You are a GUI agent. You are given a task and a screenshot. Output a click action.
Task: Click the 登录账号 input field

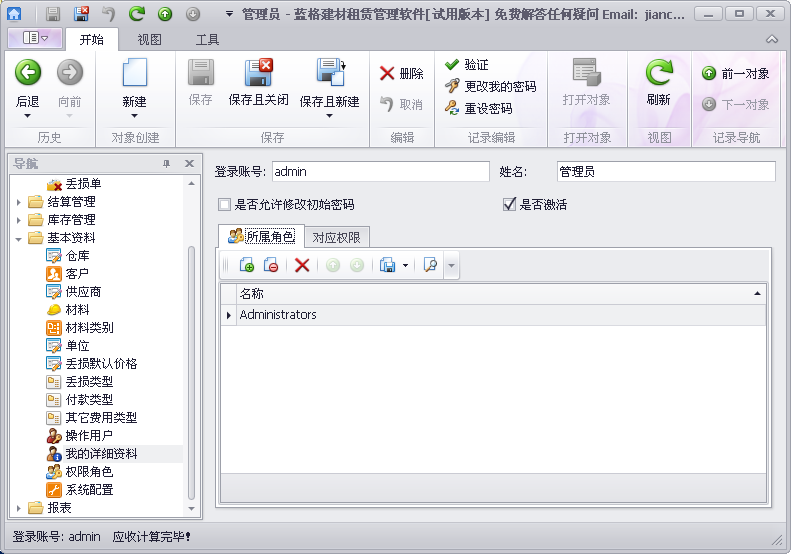coord(380,172)
